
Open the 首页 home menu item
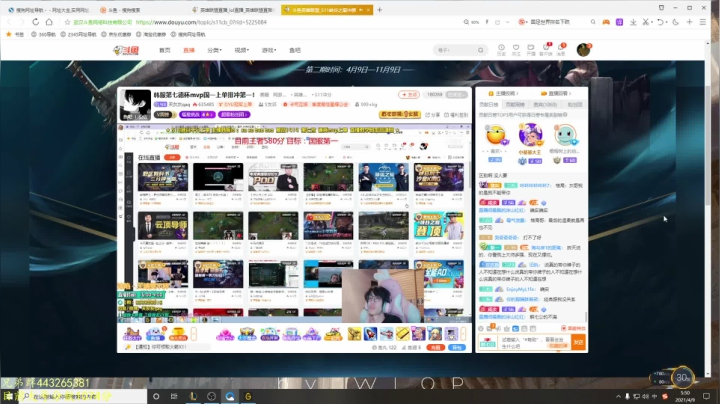tap(164, 50)
